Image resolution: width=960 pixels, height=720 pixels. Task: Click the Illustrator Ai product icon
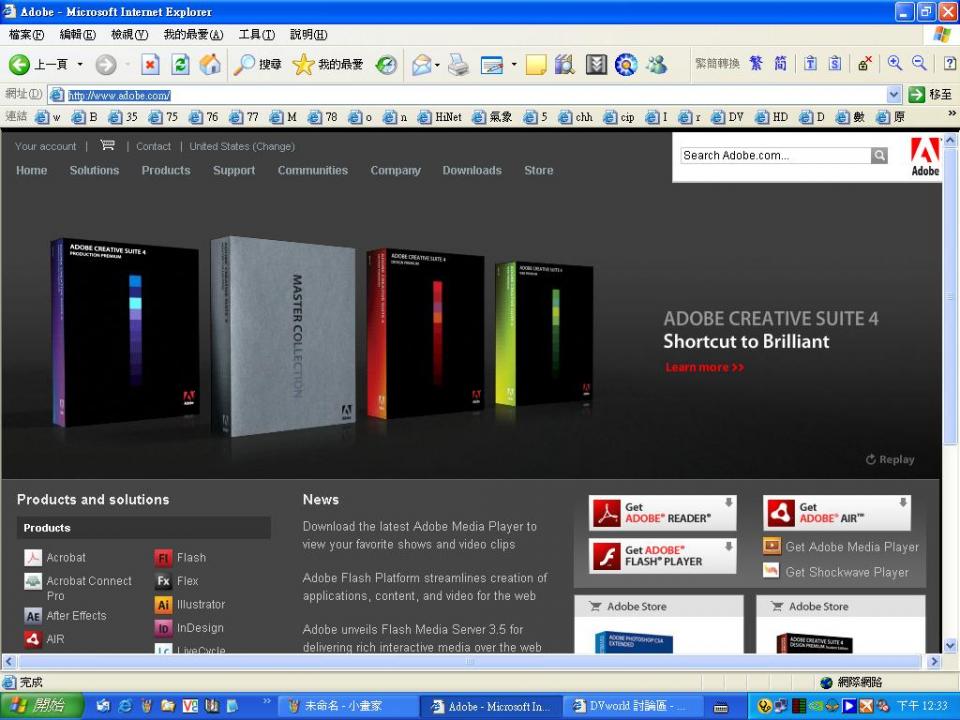pyautogui.click(x=163, y=605)
